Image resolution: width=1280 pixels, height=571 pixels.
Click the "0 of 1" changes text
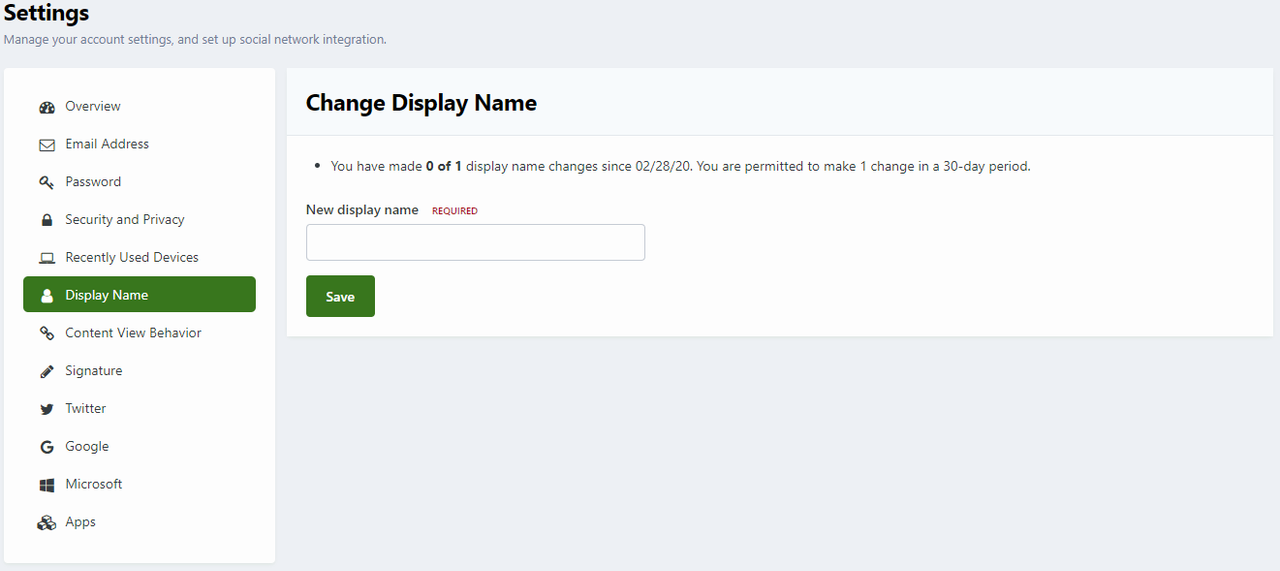coord(443,166)
